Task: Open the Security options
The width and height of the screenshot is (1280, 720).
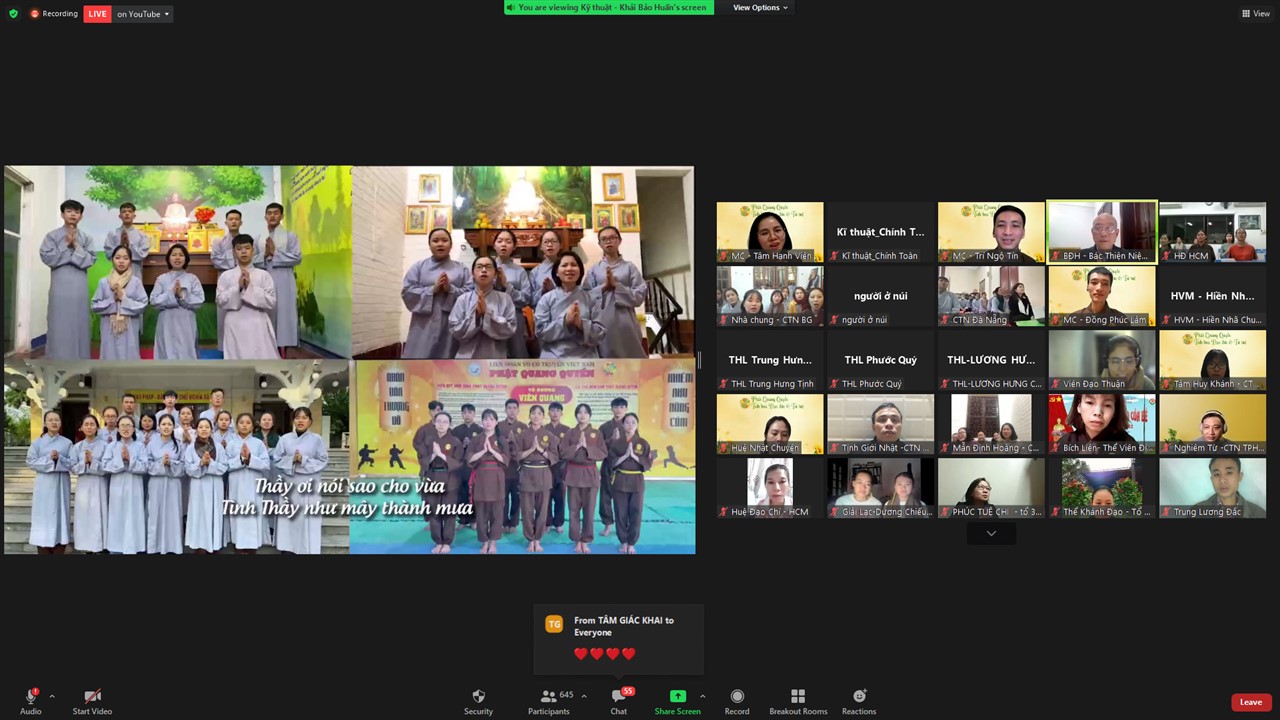Action: [x=478, y=702]
